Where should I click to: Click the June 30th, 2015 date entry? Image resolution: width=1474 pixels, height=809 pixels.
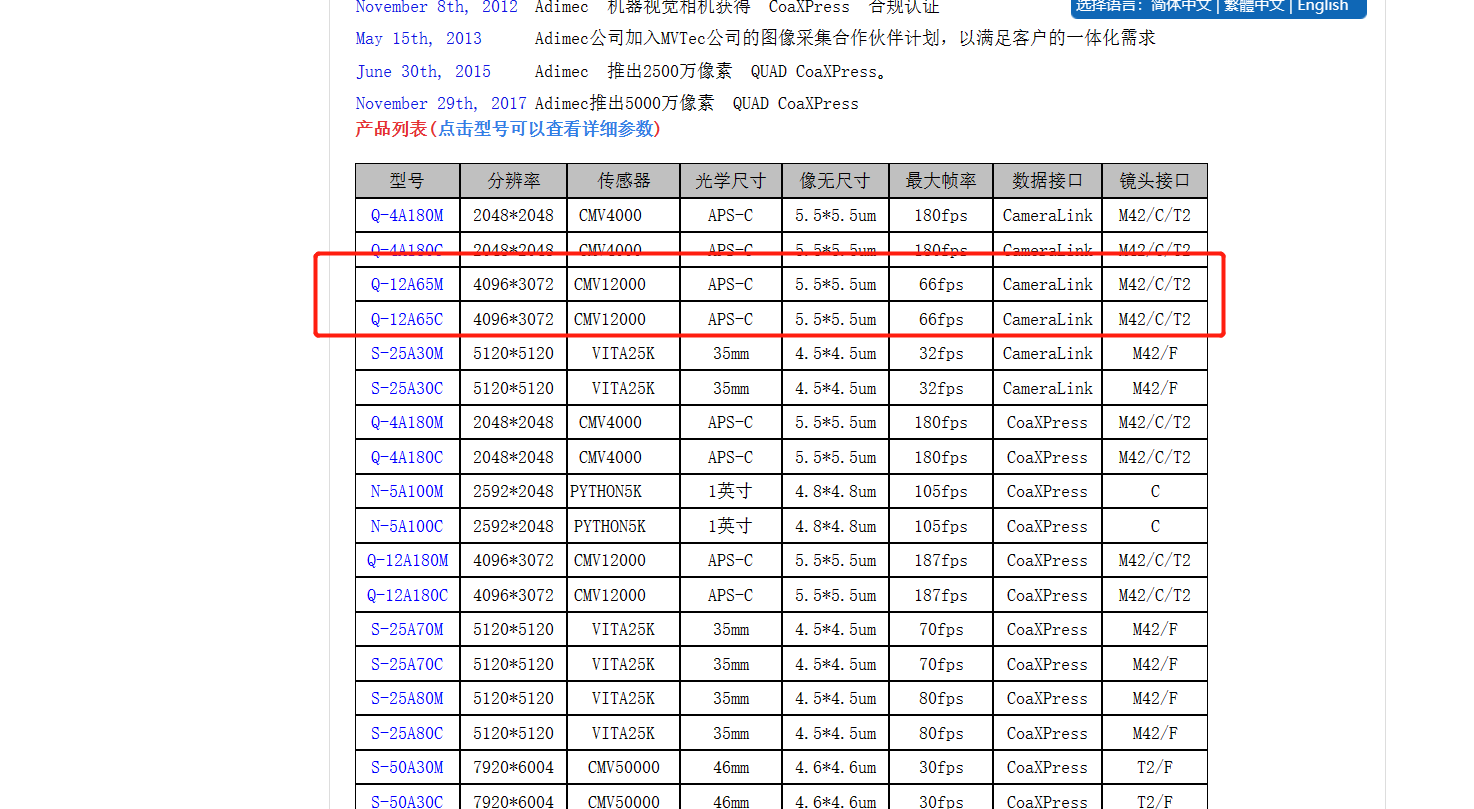(x=423, y=72)
